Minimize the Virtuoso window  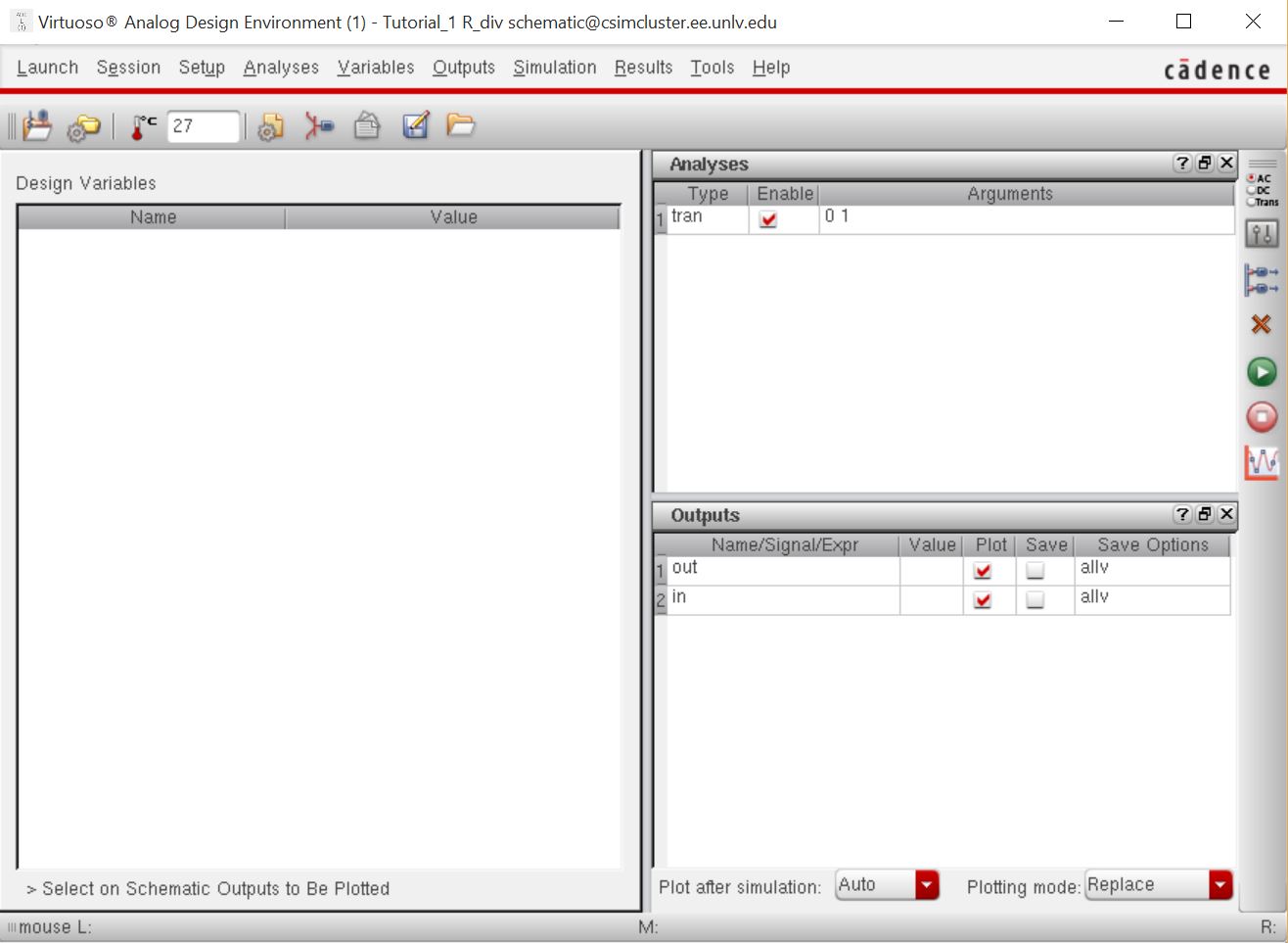[x=1117, y=22]
